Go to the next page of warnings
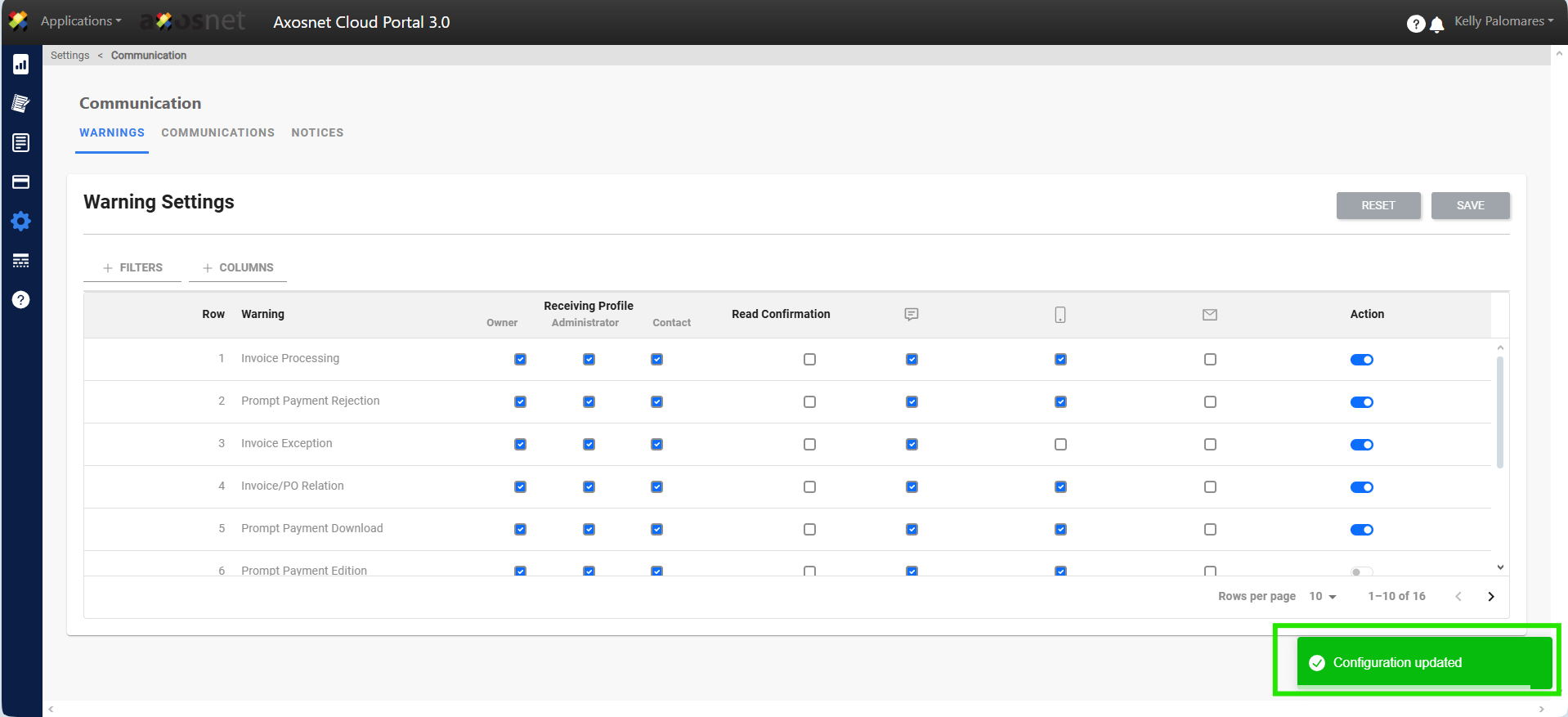 (1490, 597)
